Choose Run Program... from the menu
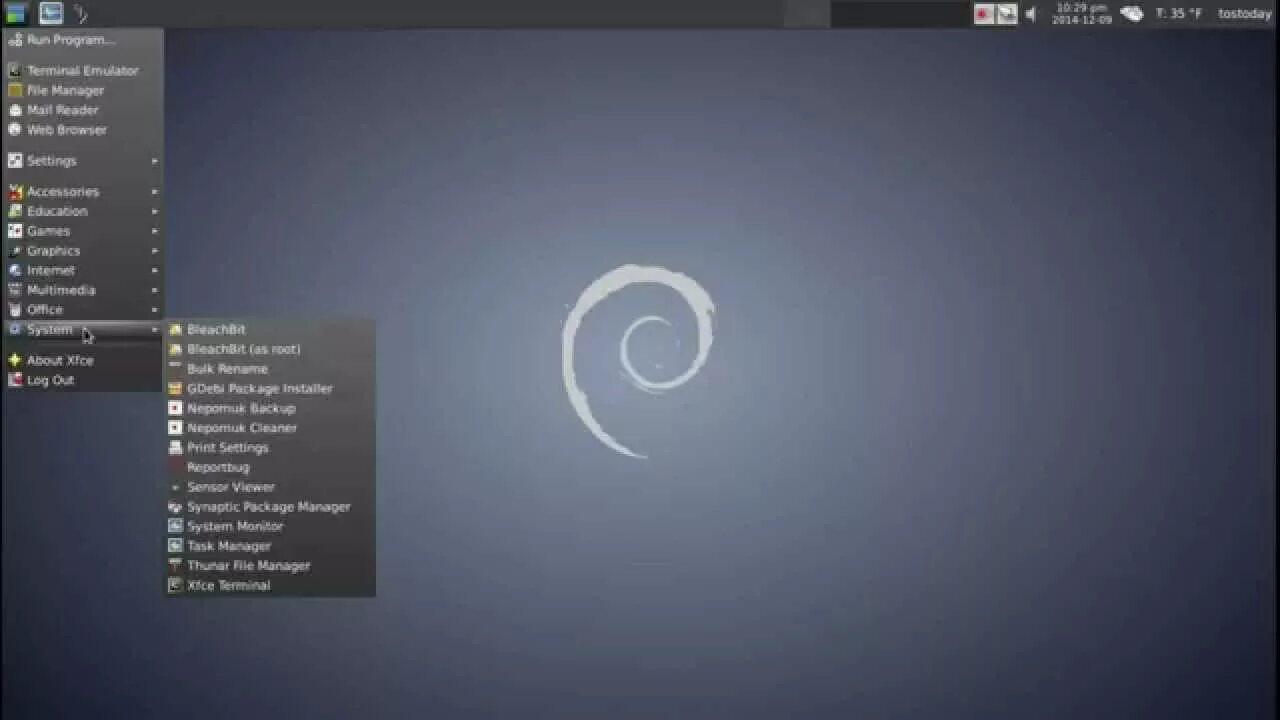This screenshot has width=1280, height=720. pos(83,40)
